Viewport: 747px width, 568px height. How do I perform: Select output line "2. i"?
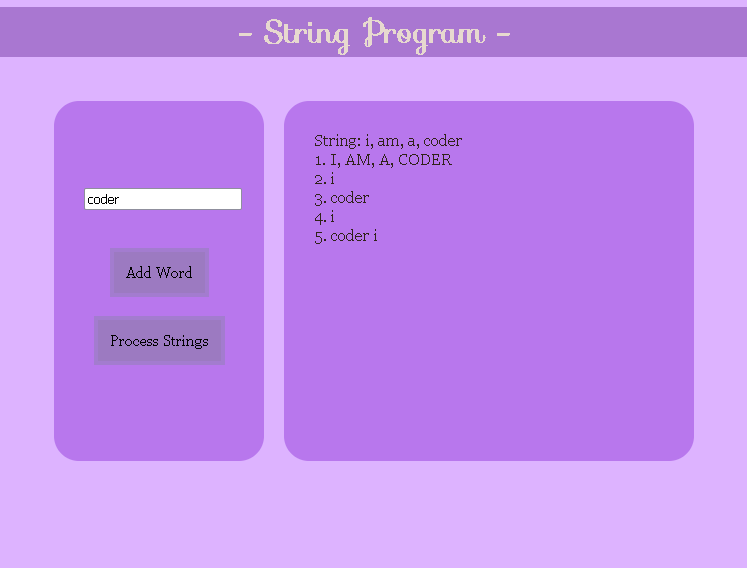[325, 179]
